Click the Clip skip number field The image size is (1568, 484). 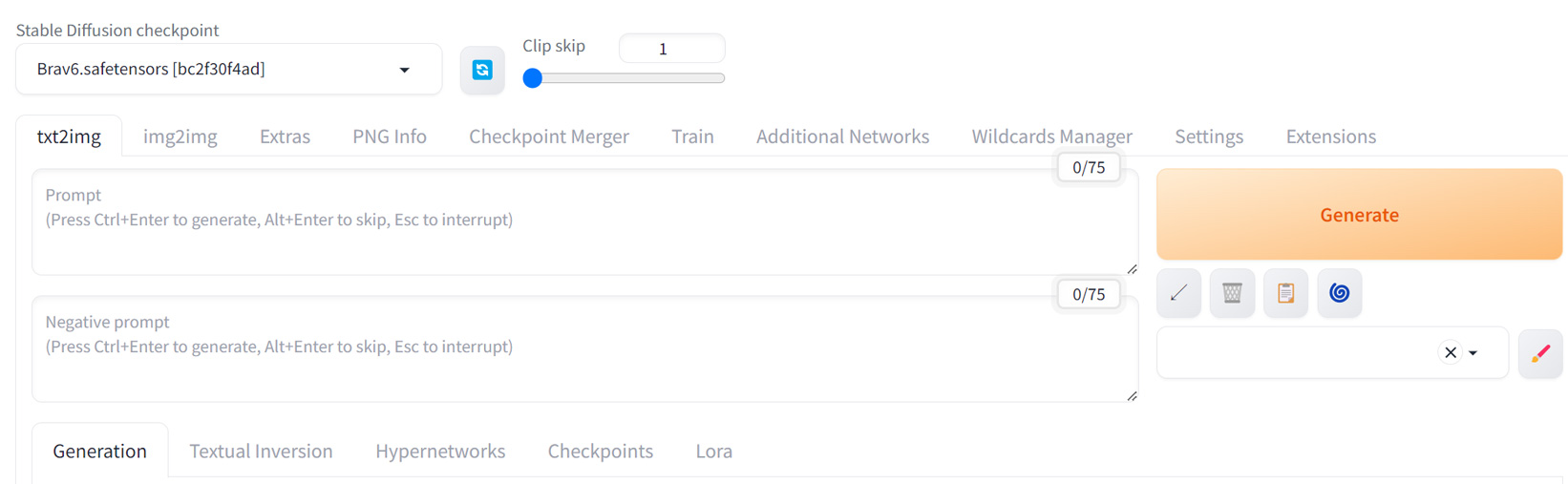click(x=671, y=49)
